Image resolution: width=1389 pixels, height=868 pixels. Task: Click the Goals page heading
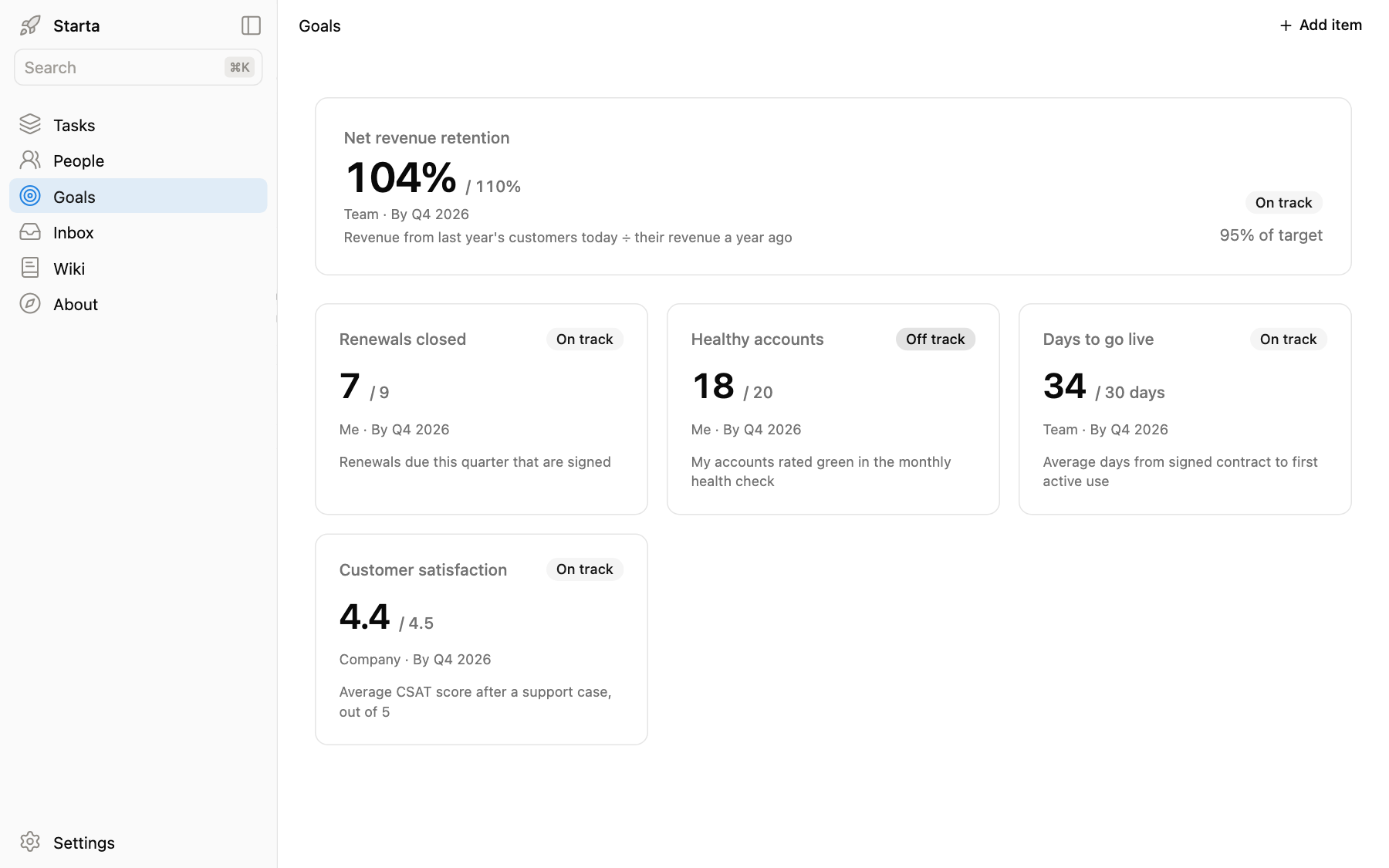coord(319,25)
